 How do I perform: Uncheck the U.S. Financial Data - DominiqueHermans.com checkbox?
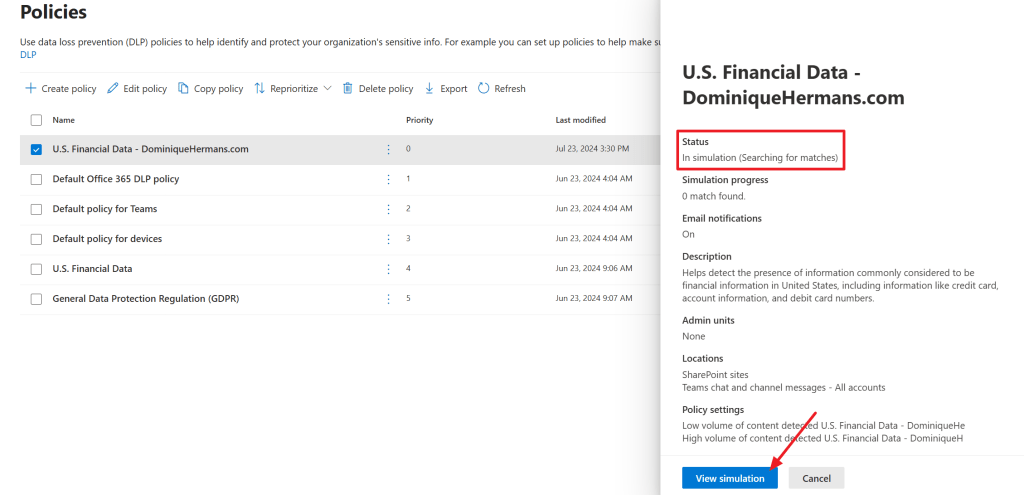coord(36,150)
